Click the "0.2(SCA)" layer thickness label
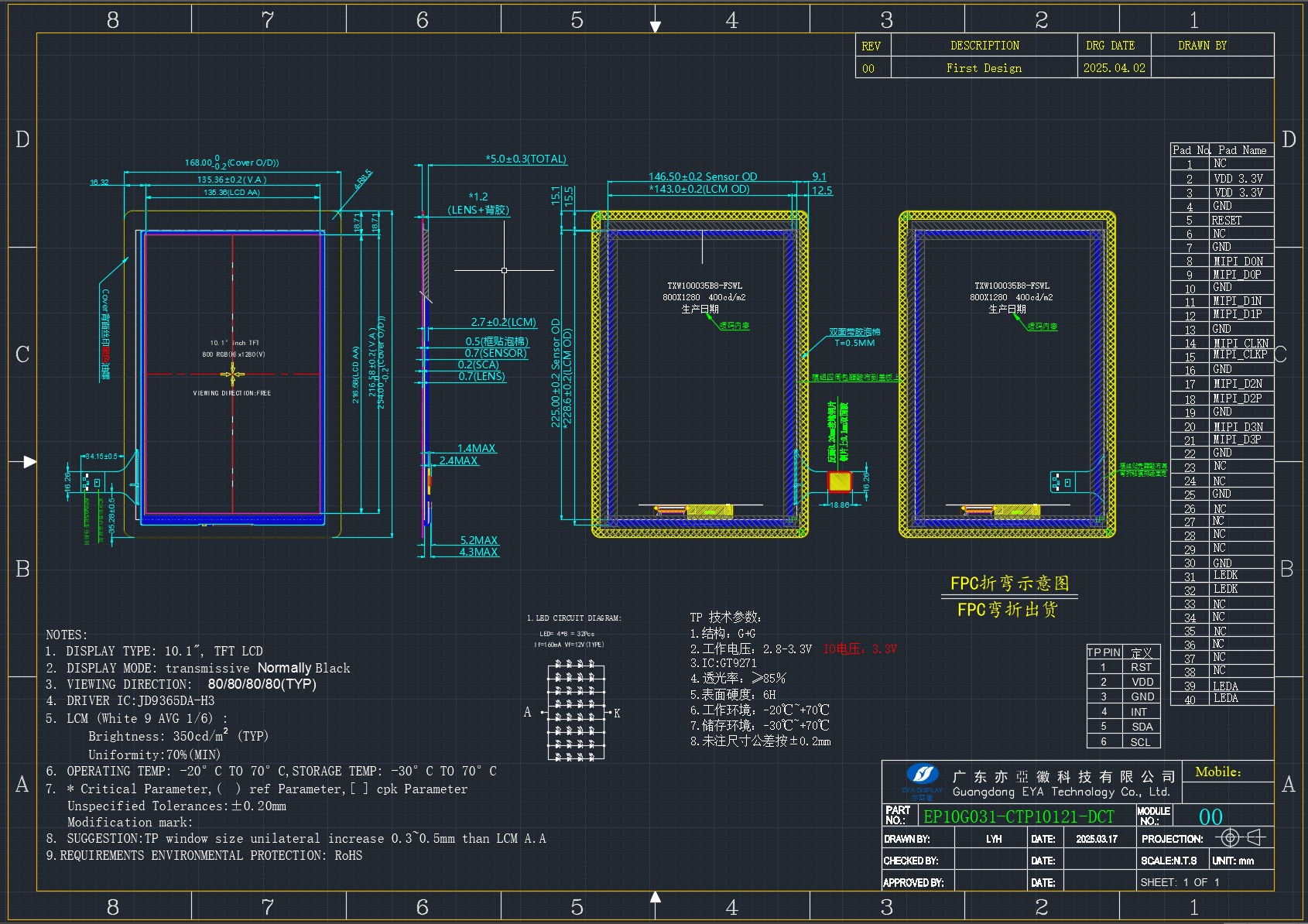Image resolution: width=1308 pixels, height=924 pixels. tap(478, 364)
